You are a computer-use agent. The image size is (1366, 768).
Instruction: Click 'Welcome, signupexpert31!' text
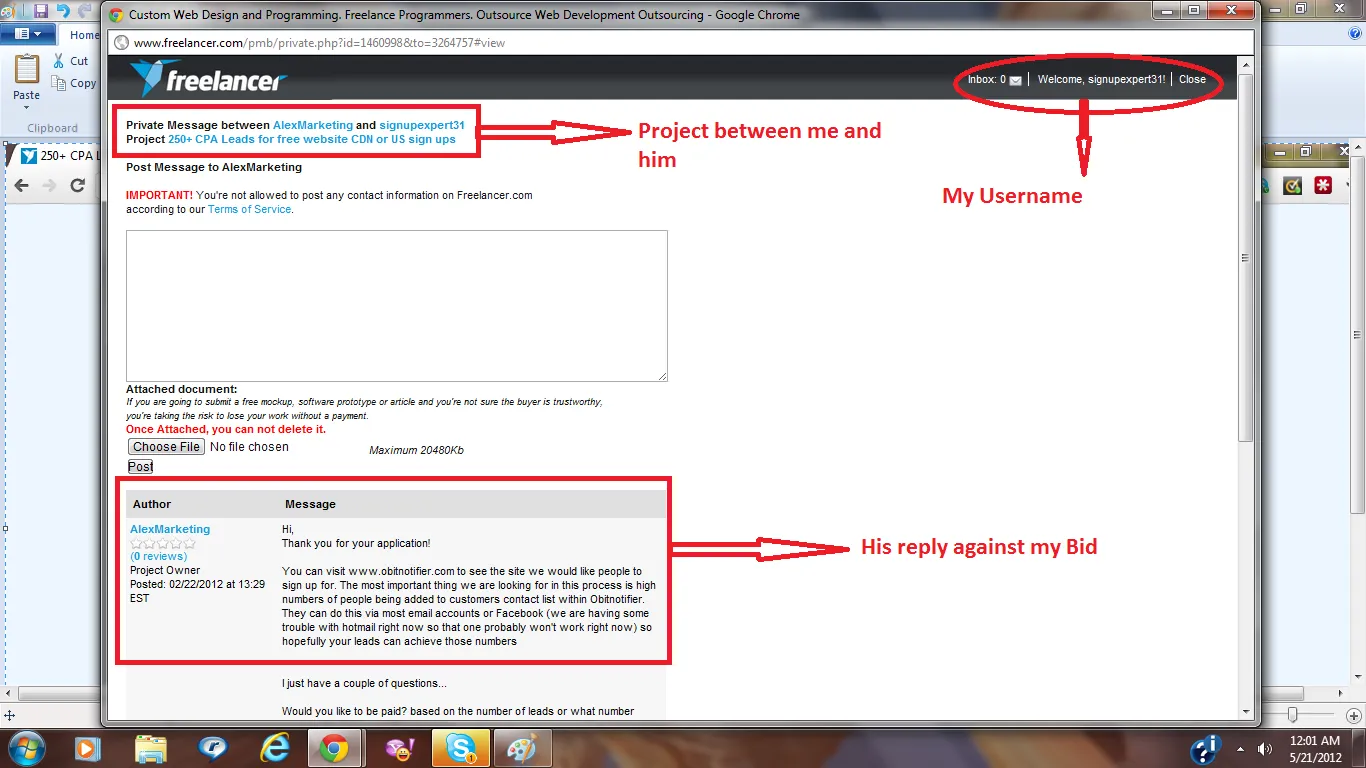click(1101, 79)
